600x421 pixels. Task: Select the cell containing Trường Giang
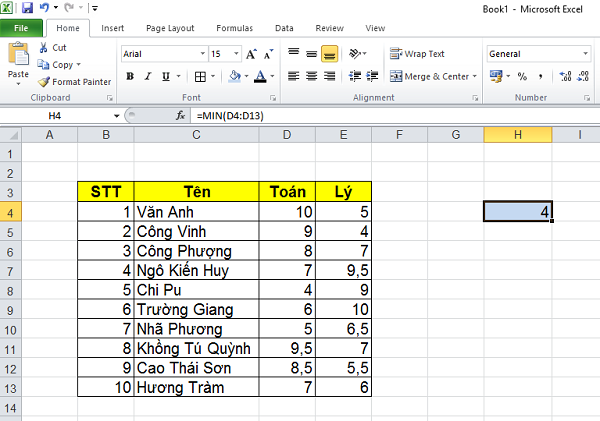(195, 309)
